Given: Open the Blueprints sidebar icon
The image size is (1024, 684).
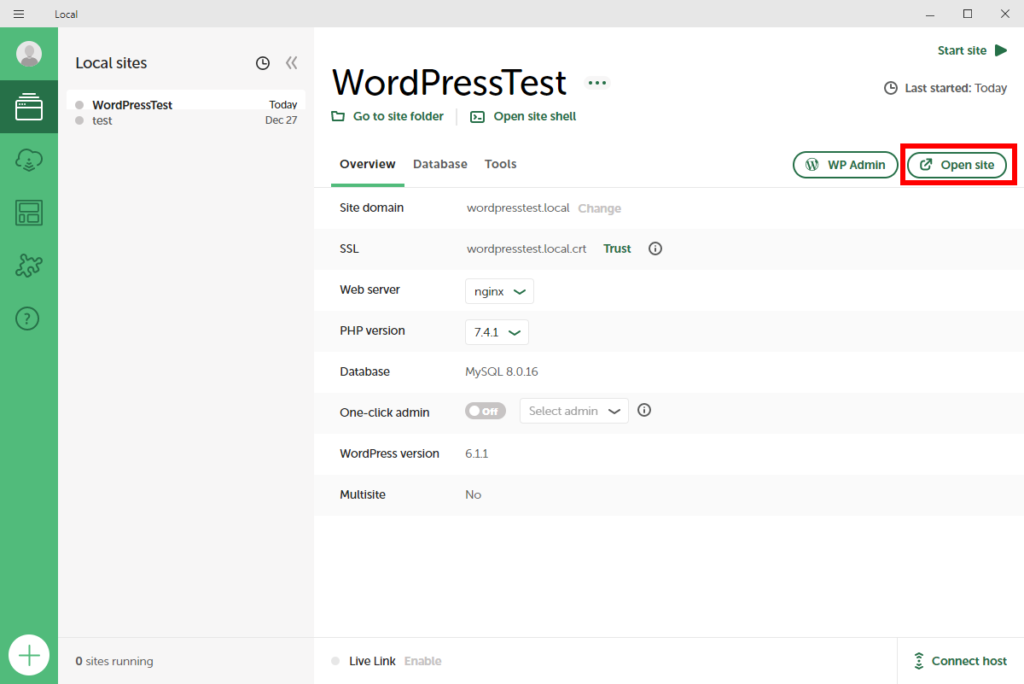Looking at the screenshot, I should (29, 213).
